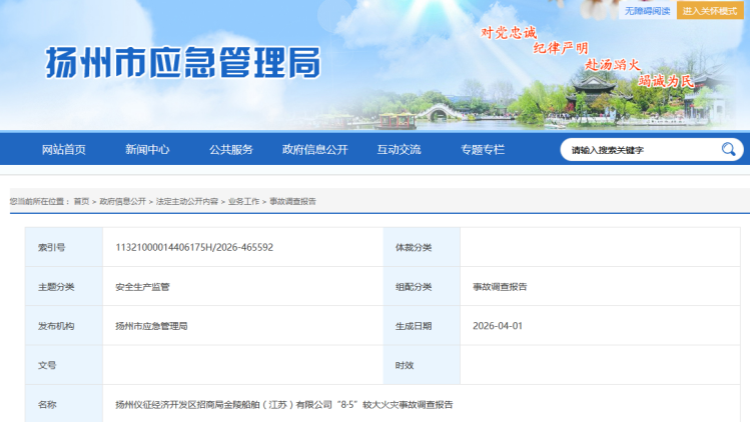Enter care mode via 进入关怀模式 button
This screenshot has width=750, height=422.
(x=712, y=10)
